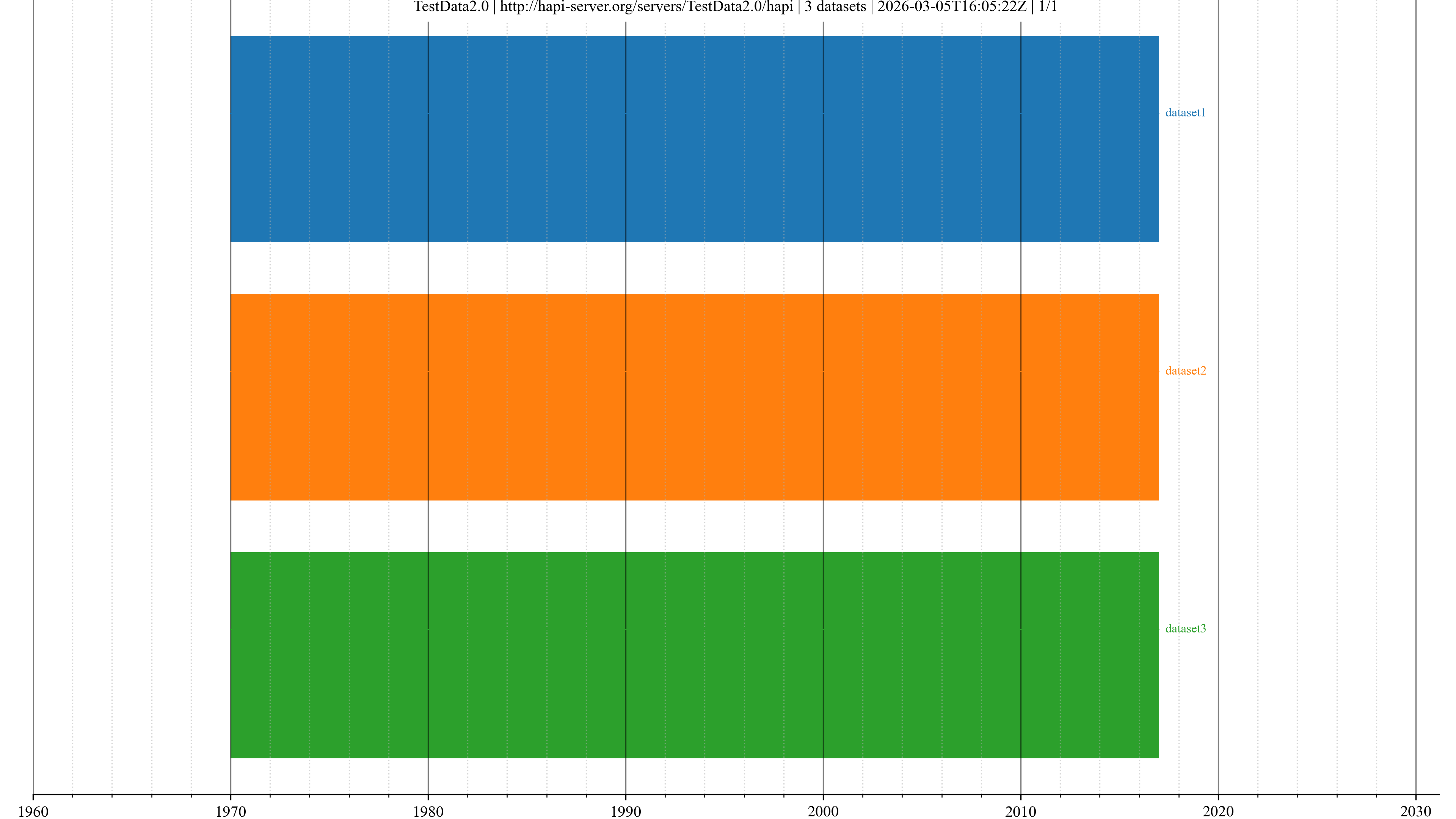Click the 1/1 page indicator in title
This screenshot has width=1456, height=819.
[x=1047, y=7]
